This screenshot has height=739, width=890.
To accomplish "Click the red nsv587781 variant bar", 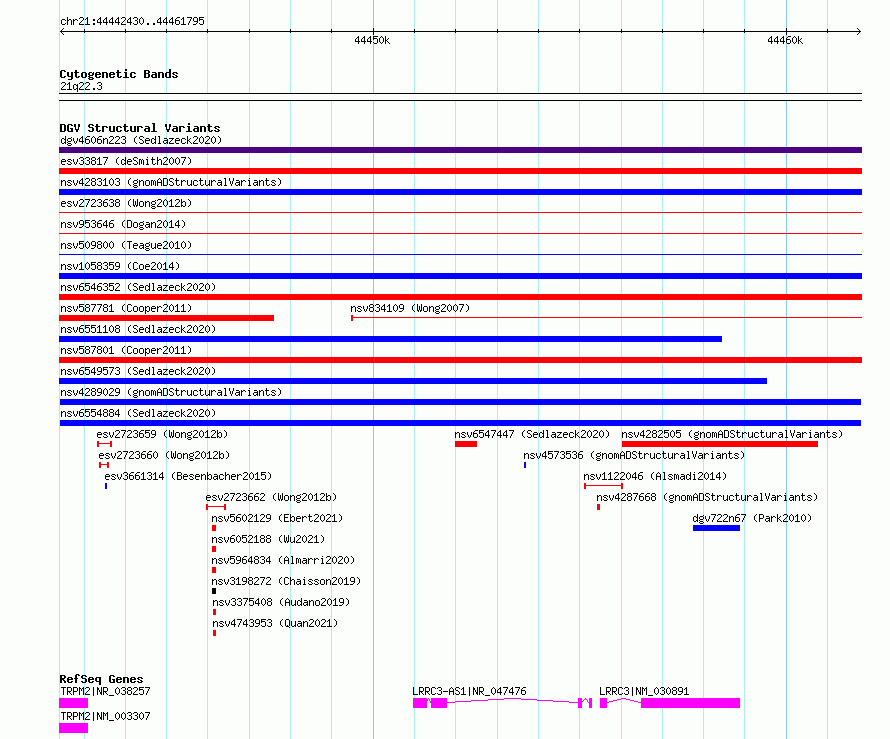I will point(166,318).
